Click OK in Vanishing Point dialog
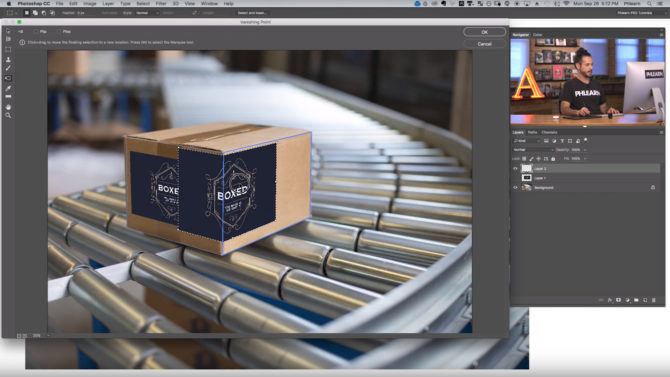 tap(485, 32)
